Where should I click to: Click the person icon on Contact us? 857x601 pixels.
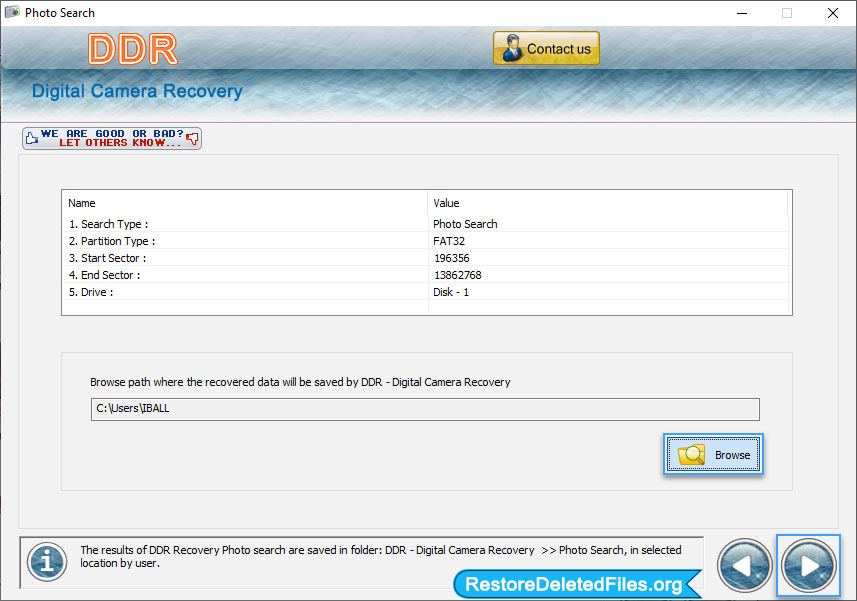tap(512, 48)
